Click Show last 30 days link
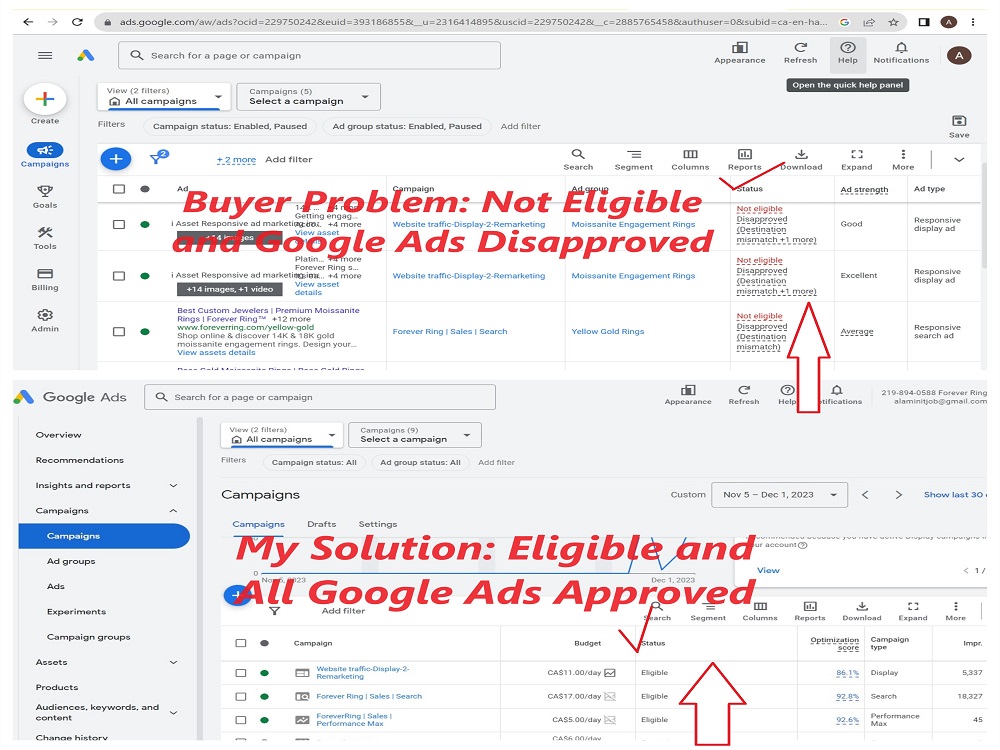 (x=955, y=495)
